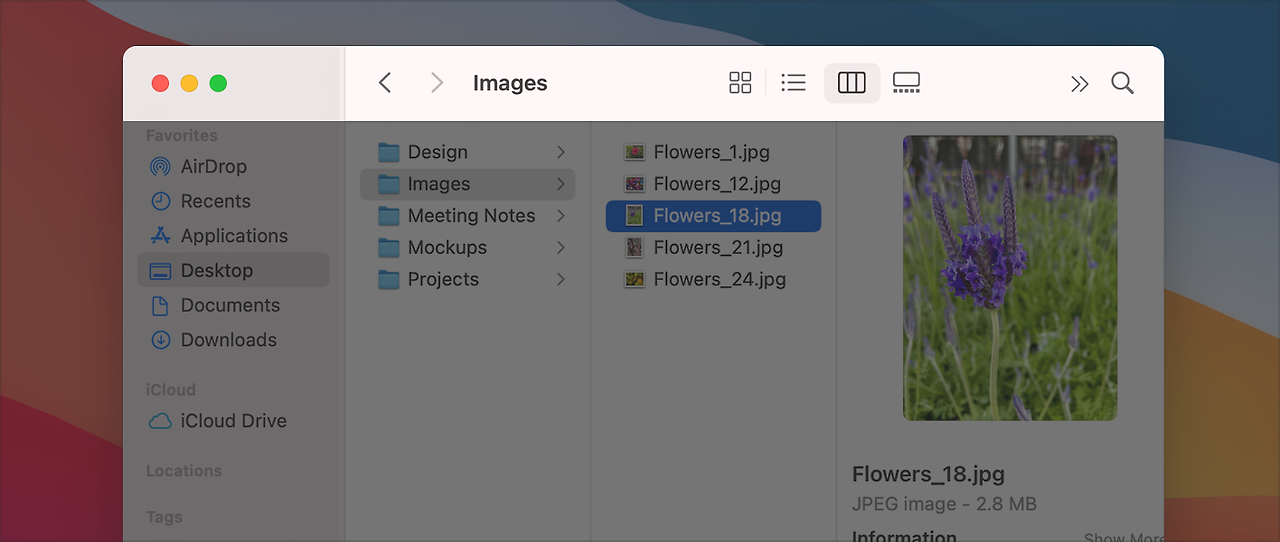Click the JPEG image - 2.8 MB text

coord(944,505)
